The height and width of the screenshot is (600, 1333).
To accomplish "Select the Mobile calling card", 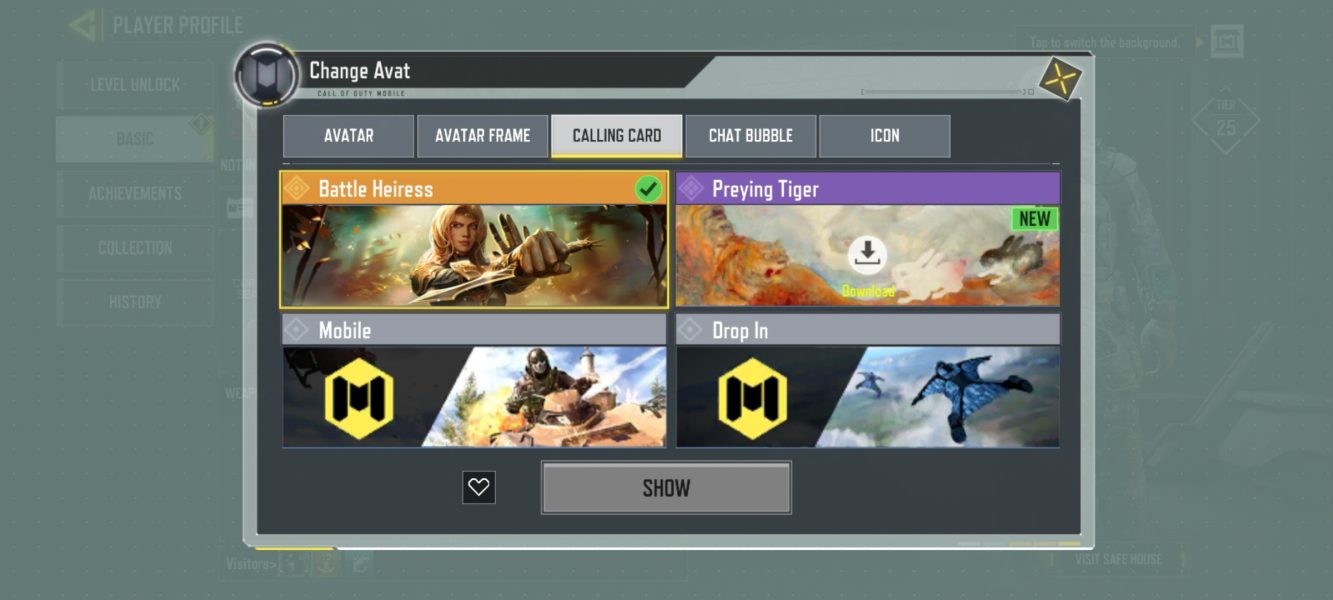I will (474, 381).
